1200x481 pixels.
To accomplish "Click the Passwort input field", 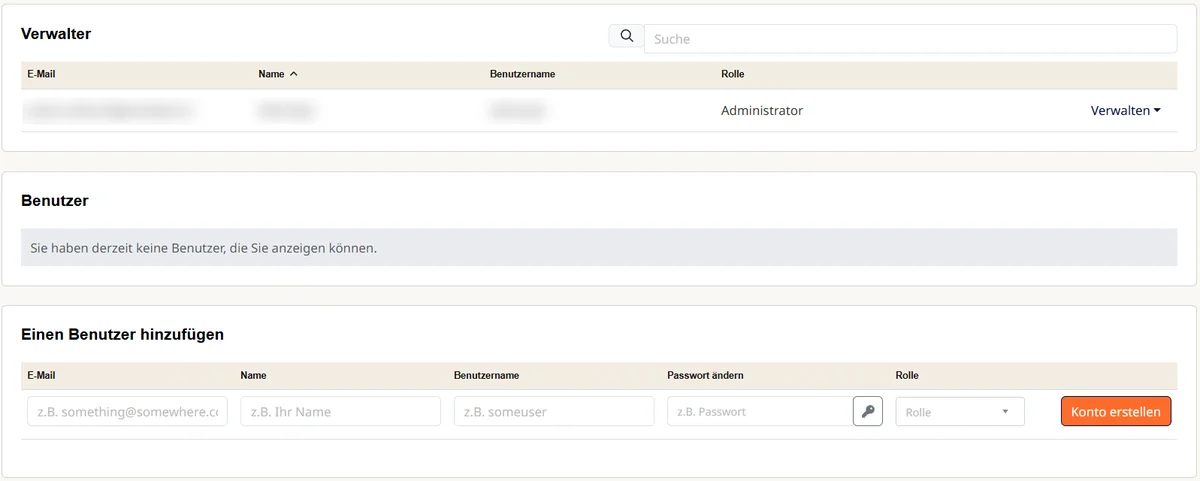I will (x=760, y=412).
